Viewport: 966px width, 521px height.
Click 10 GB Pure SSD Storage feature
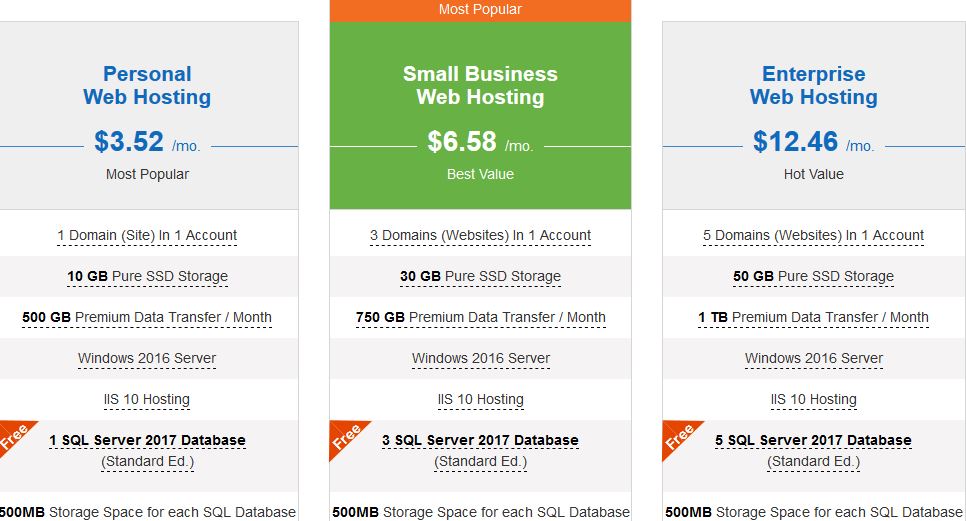coord(147,277)
